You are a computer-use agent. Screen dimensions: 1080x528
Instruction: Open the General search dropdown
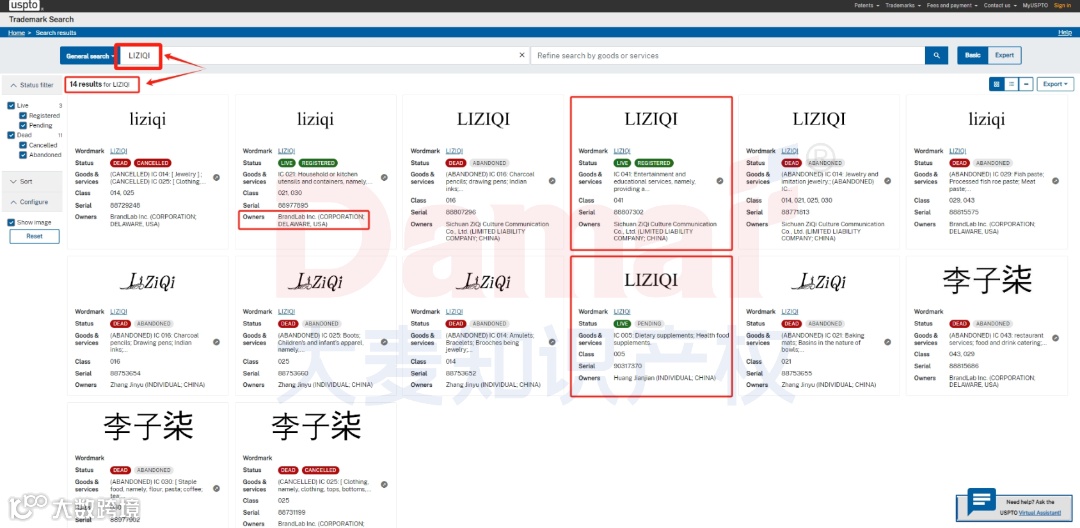[x=90, y=56]
